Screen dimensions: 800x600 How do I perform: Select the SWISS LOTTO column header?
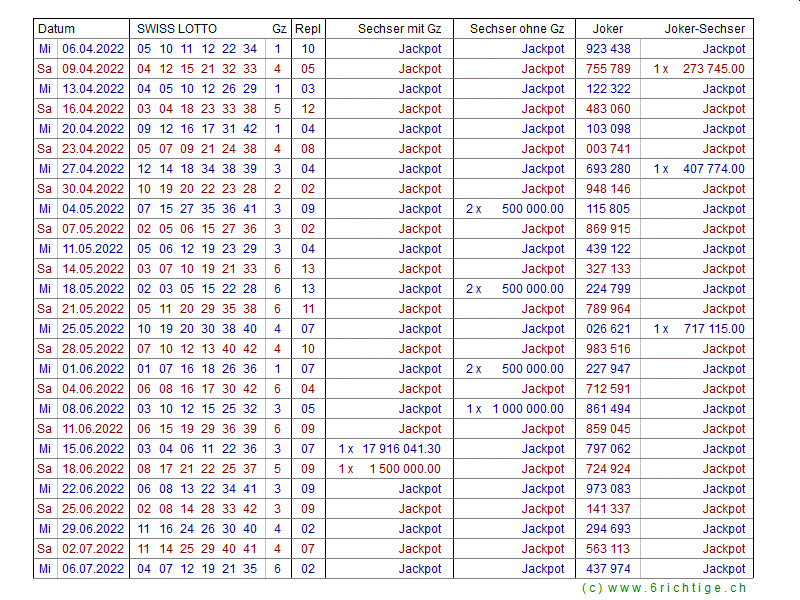tap(177, 29)
